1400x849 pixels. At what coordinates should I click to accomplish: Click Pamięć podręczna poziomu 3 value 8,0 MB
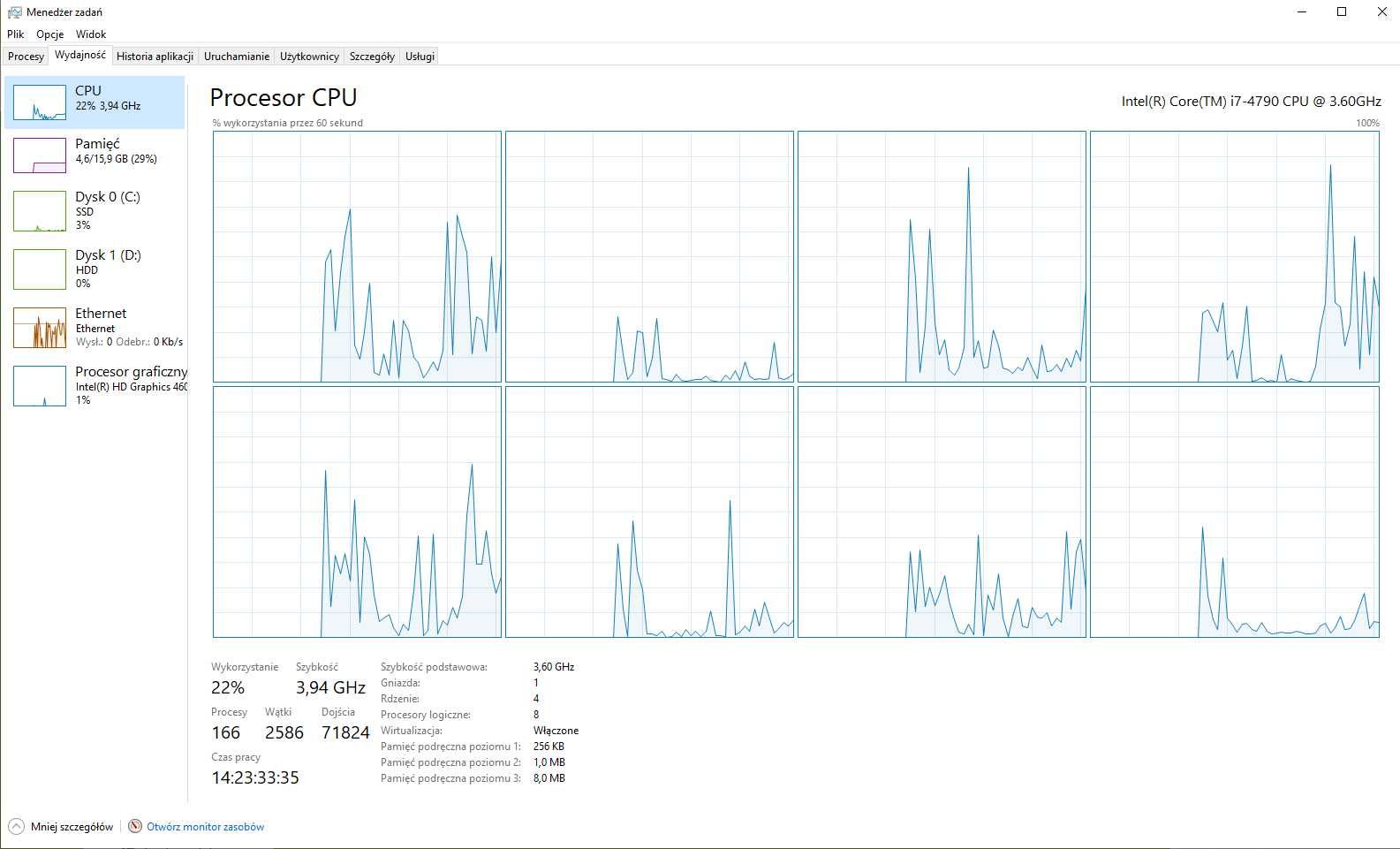tap(549, 778)
